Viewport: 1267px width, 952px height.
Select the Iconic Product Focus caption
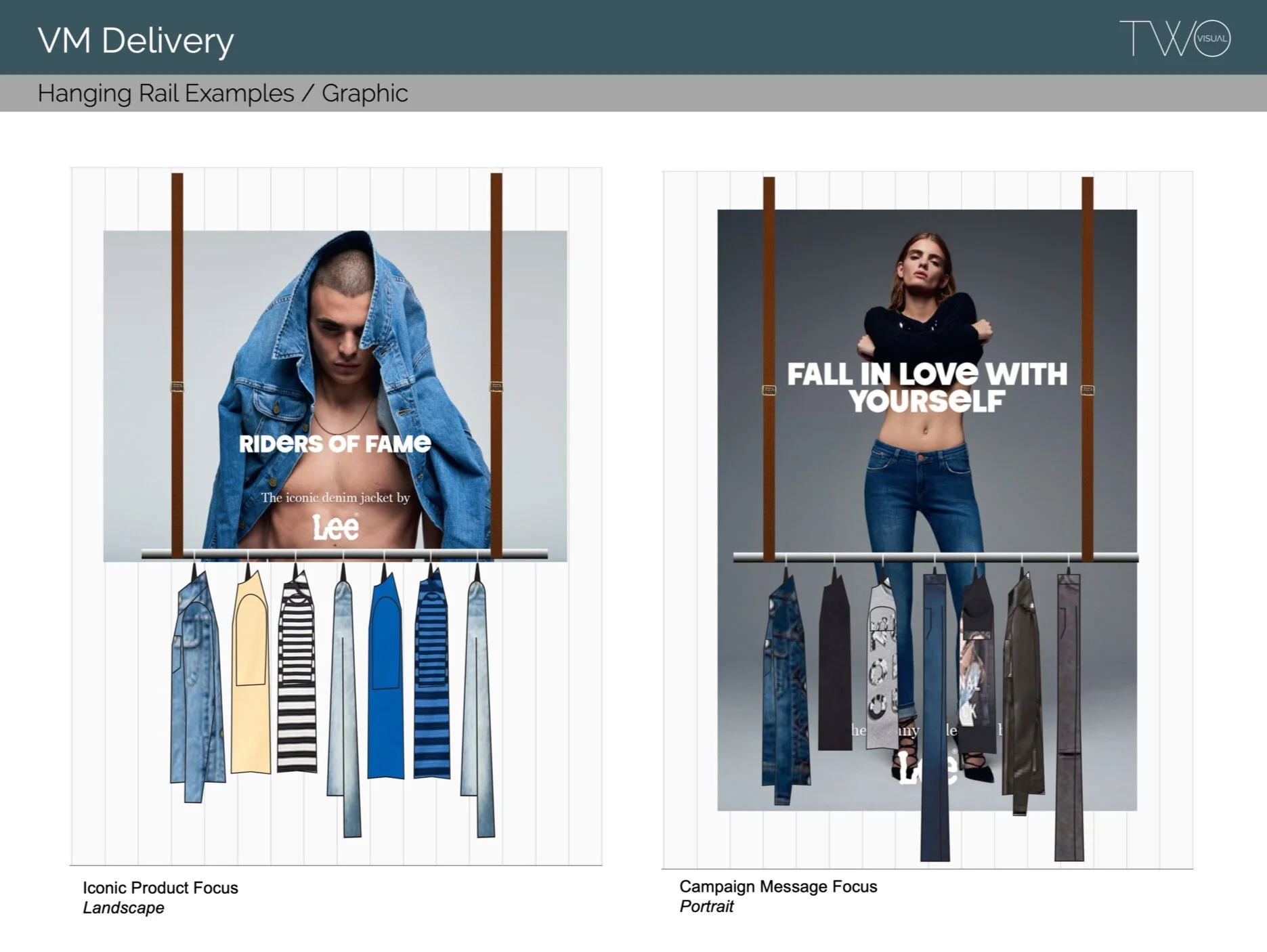click(x=160, y=888)
